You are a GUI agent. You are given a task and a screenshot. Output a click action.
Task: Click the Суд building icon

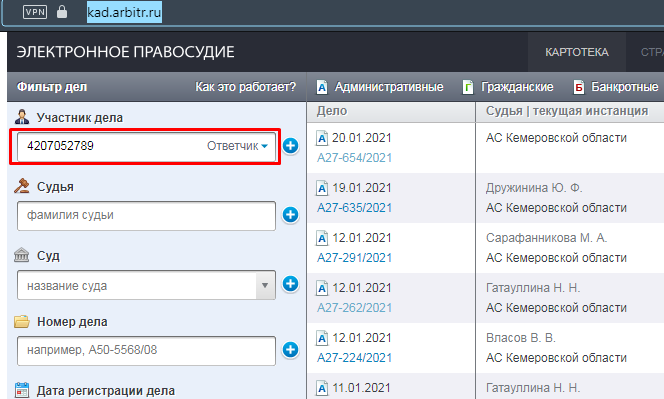tap(22, 255)
